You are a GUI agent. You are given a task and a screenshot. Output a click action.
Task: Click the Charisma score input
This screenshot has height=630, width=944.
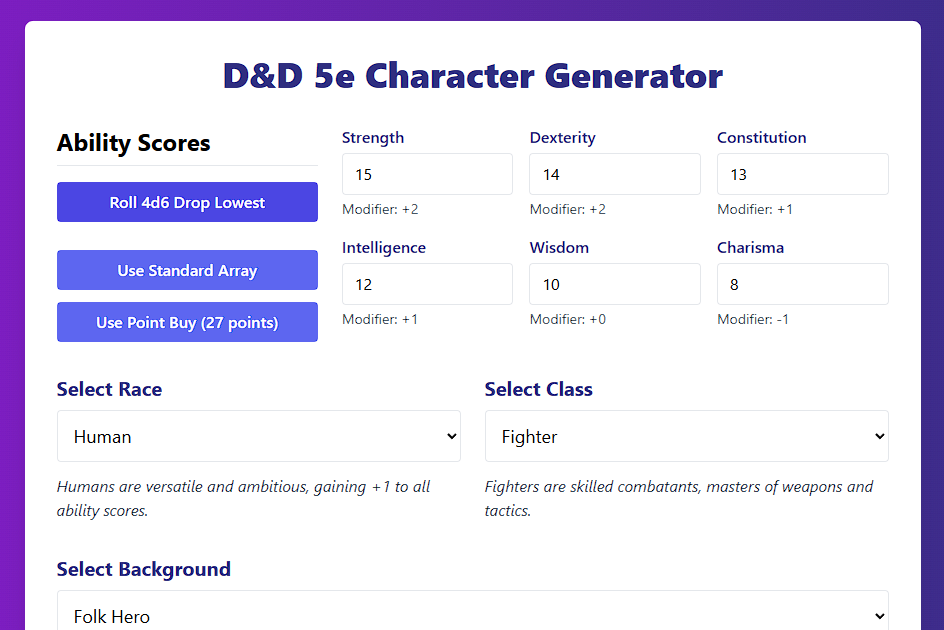click(x=803, y=284)
